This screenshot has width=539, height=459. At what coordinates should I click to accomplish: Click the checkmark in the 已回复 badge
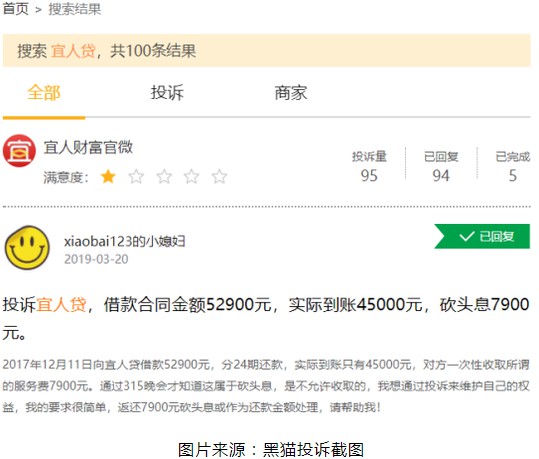click(466, 236)
